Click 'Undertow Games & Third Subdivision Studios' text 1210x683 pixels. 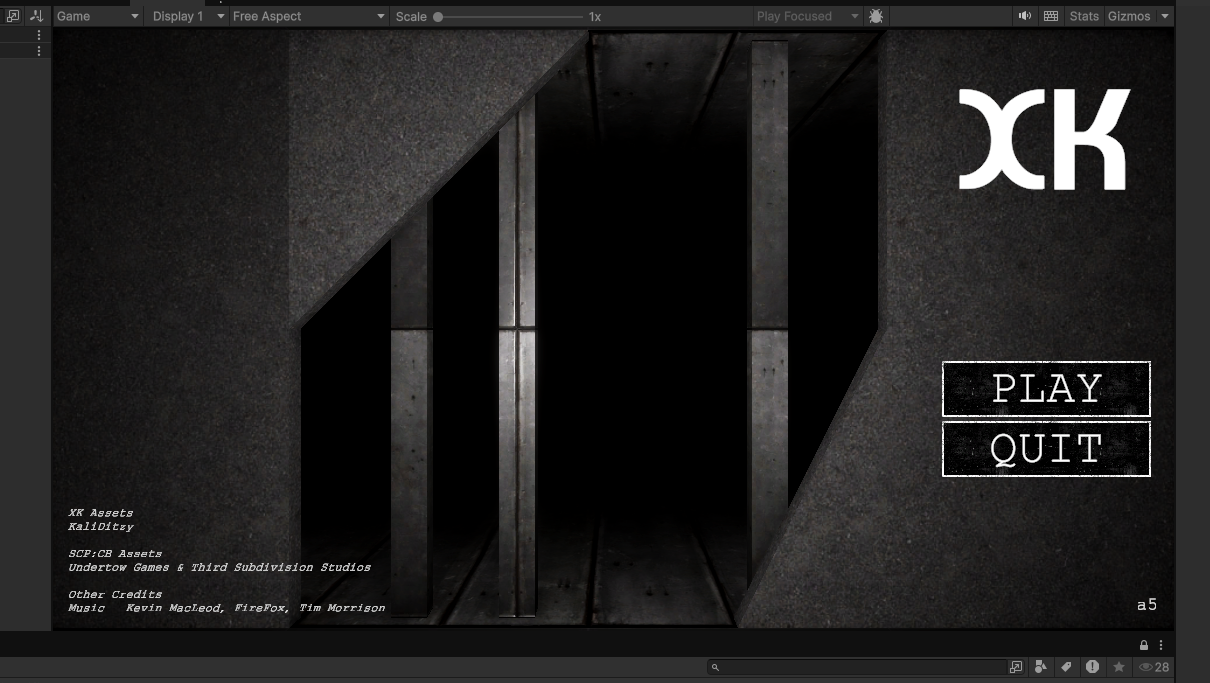219,567
